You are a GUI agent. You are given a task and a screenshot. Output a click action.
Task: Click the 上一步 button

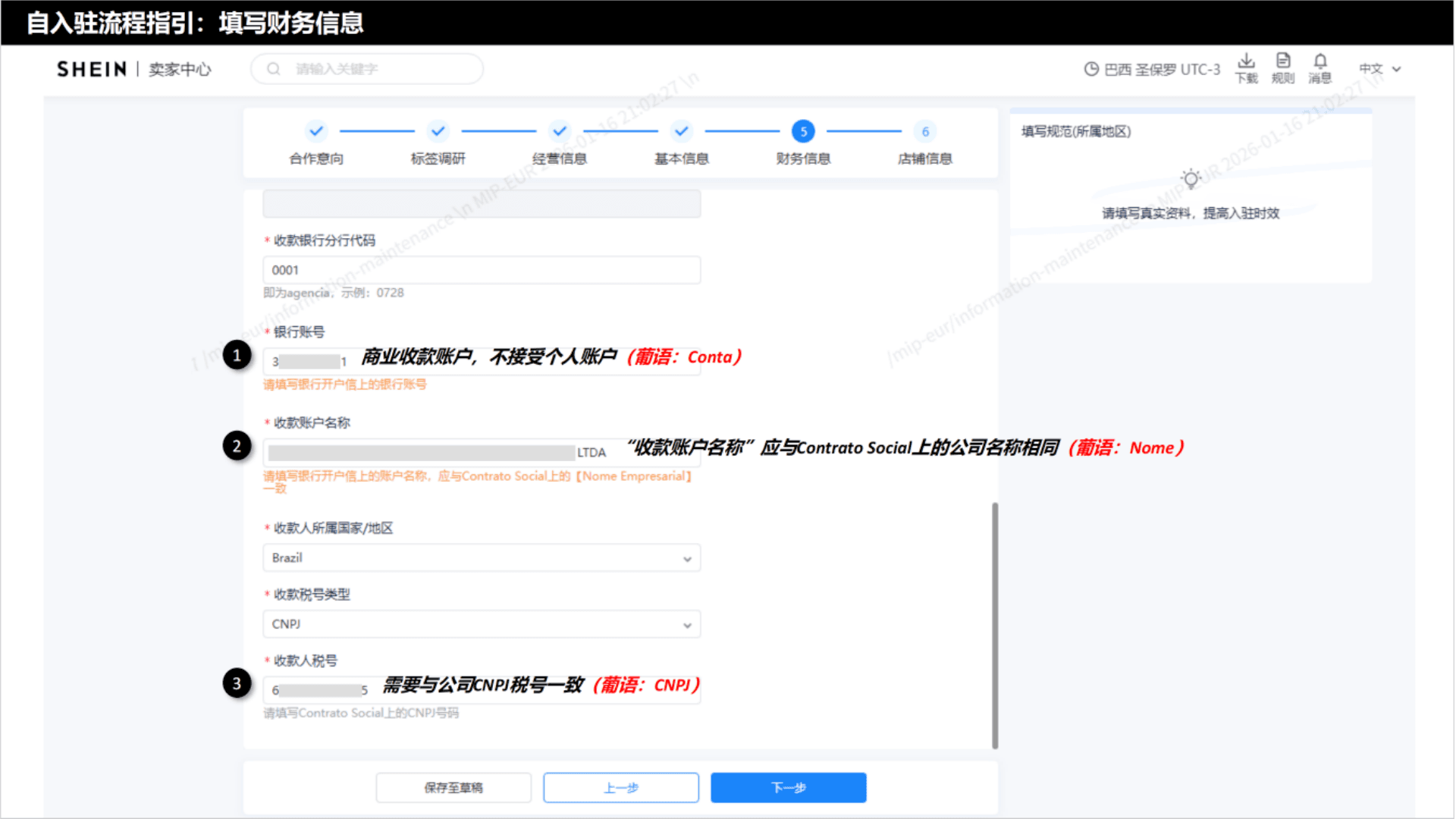(x=621, y=788)
